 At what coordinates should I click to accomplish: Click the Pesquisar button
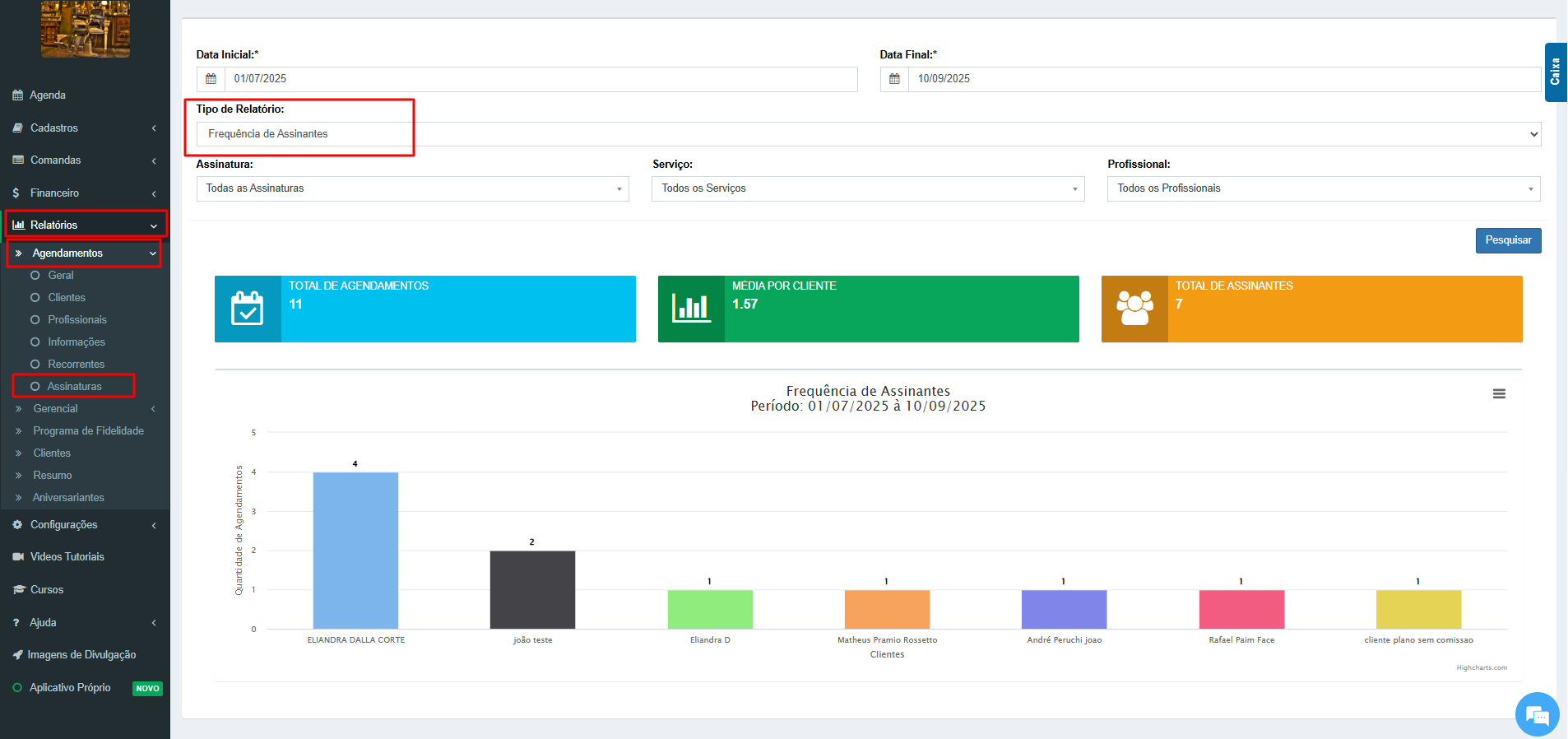coord(1507,240)
